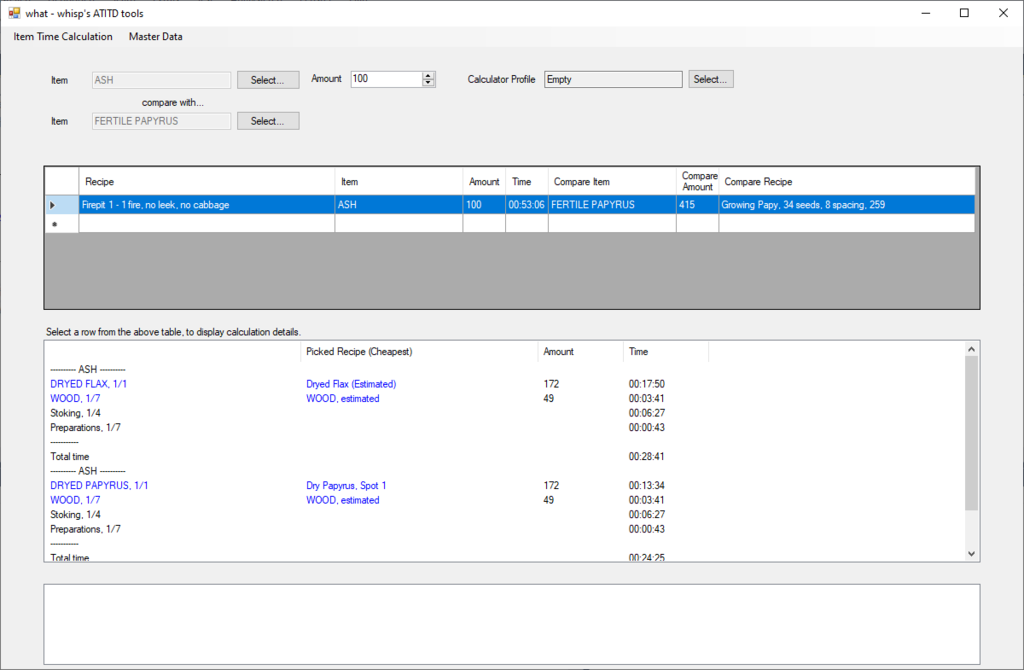1024x670 pixels.
Task: Click the new row asterisk marker
Action: click(61, 224)
